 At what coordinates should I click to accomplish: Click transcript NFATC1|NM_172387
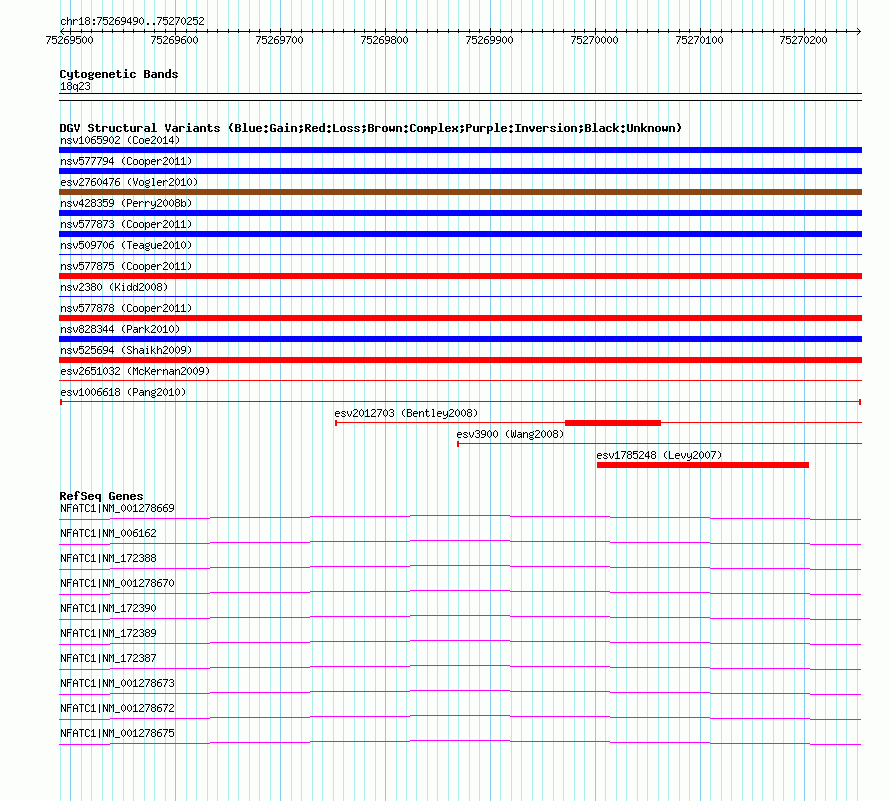coord(108,658)
